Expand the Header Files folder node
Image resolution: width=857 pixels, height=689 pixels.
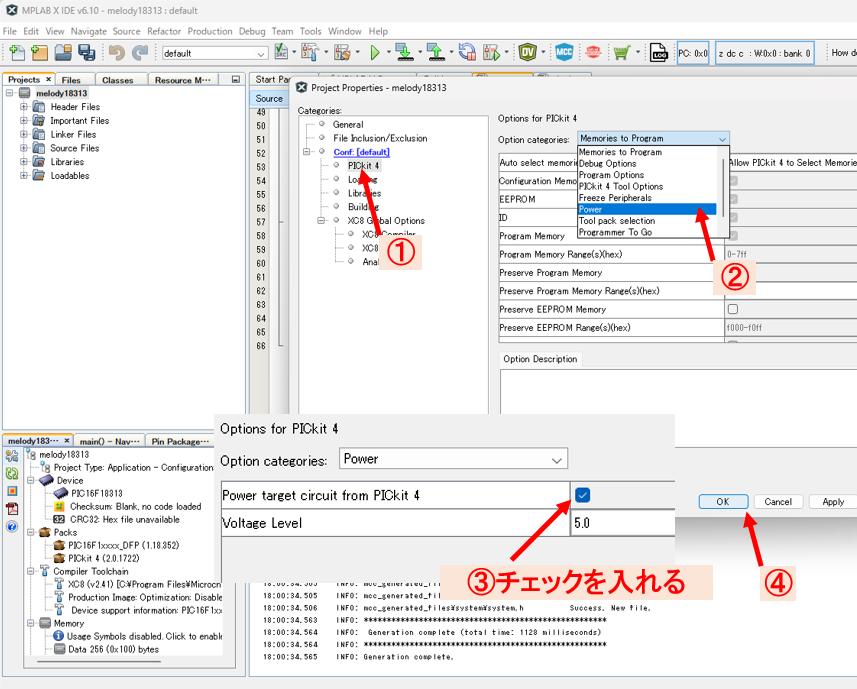tap(25, 107)
